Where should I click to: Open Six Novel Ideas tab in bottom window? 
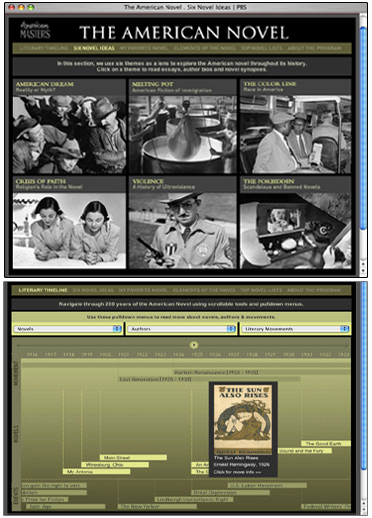tap(93, 290)
